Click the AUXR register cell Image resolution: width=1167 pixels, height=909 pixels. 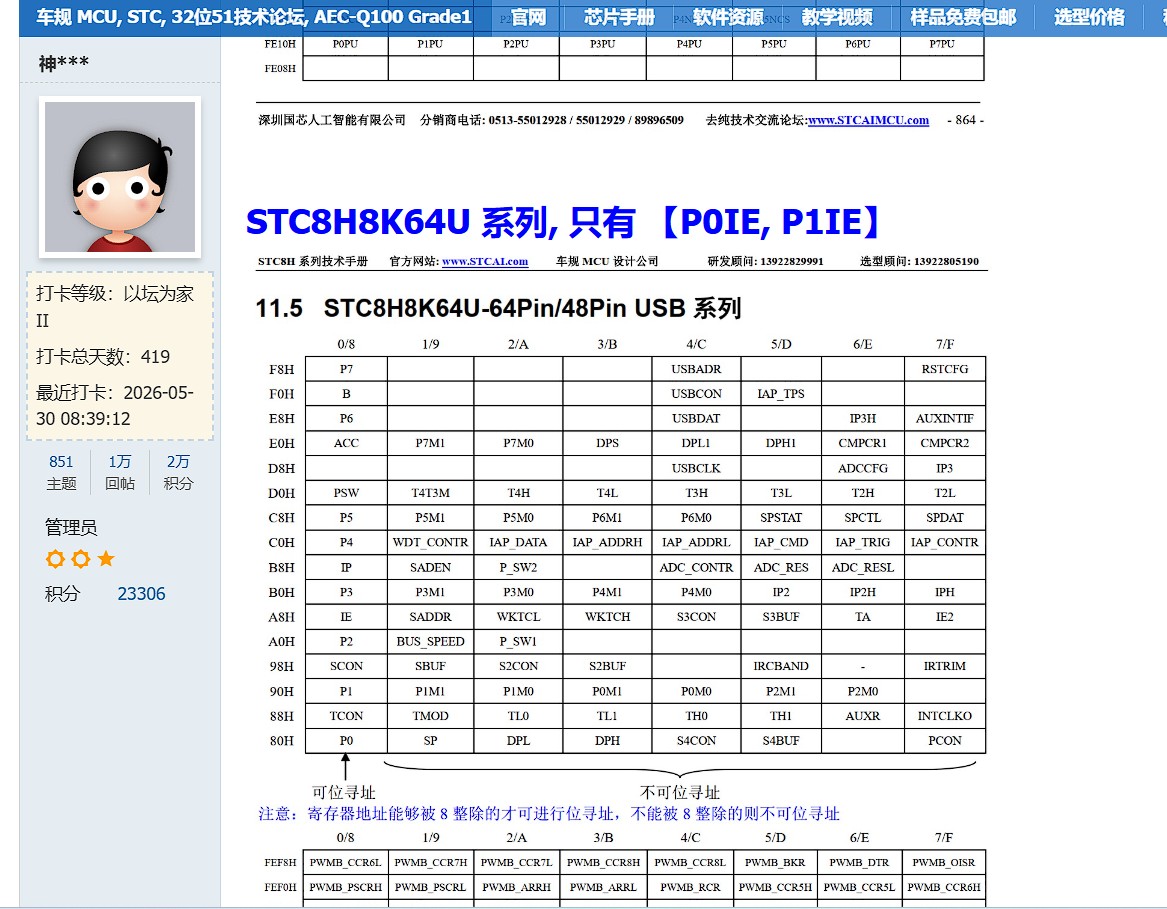pos(863,715)
